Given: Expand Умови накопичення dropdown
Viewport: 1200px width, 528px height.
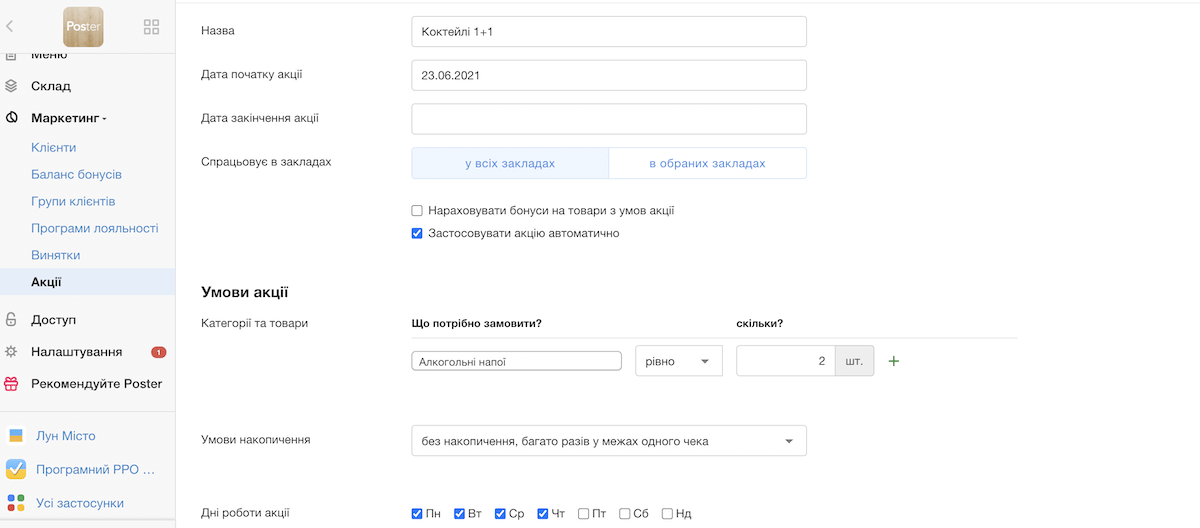Looking at the screenshot, I should coord(608,441).
